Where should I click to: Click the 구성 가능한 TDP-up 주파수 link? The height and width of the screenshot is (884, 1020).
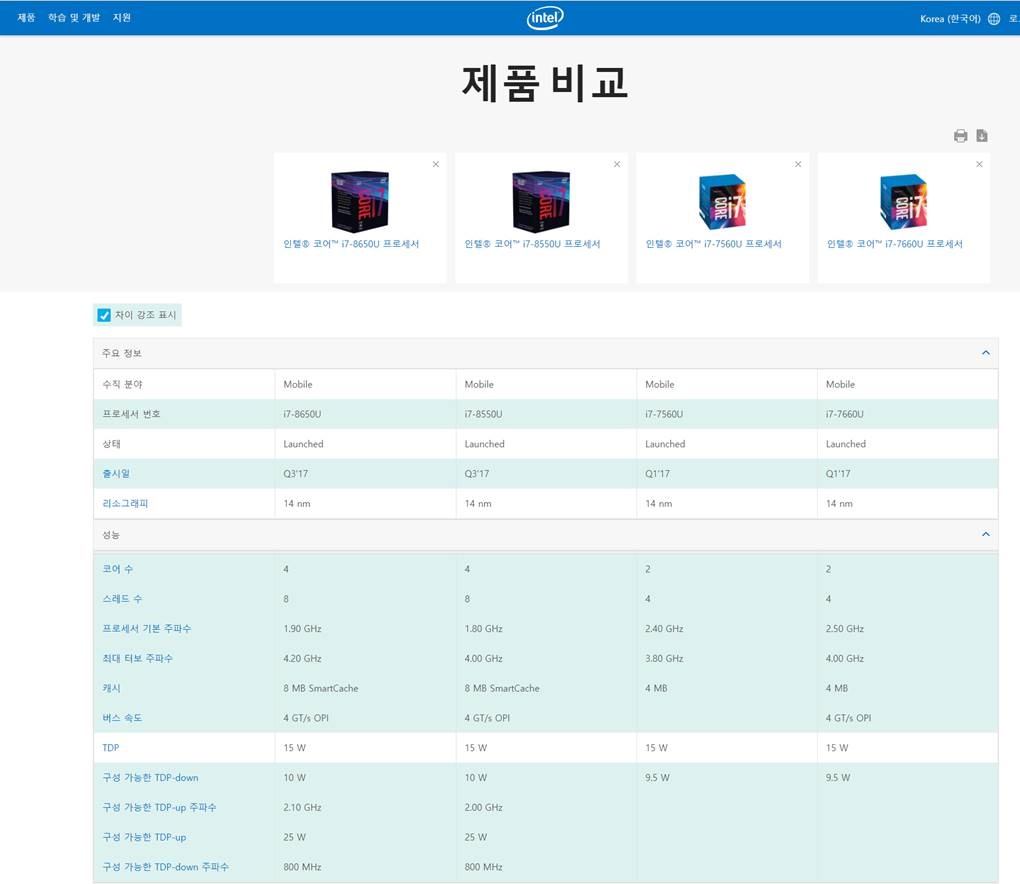[159, 807]
